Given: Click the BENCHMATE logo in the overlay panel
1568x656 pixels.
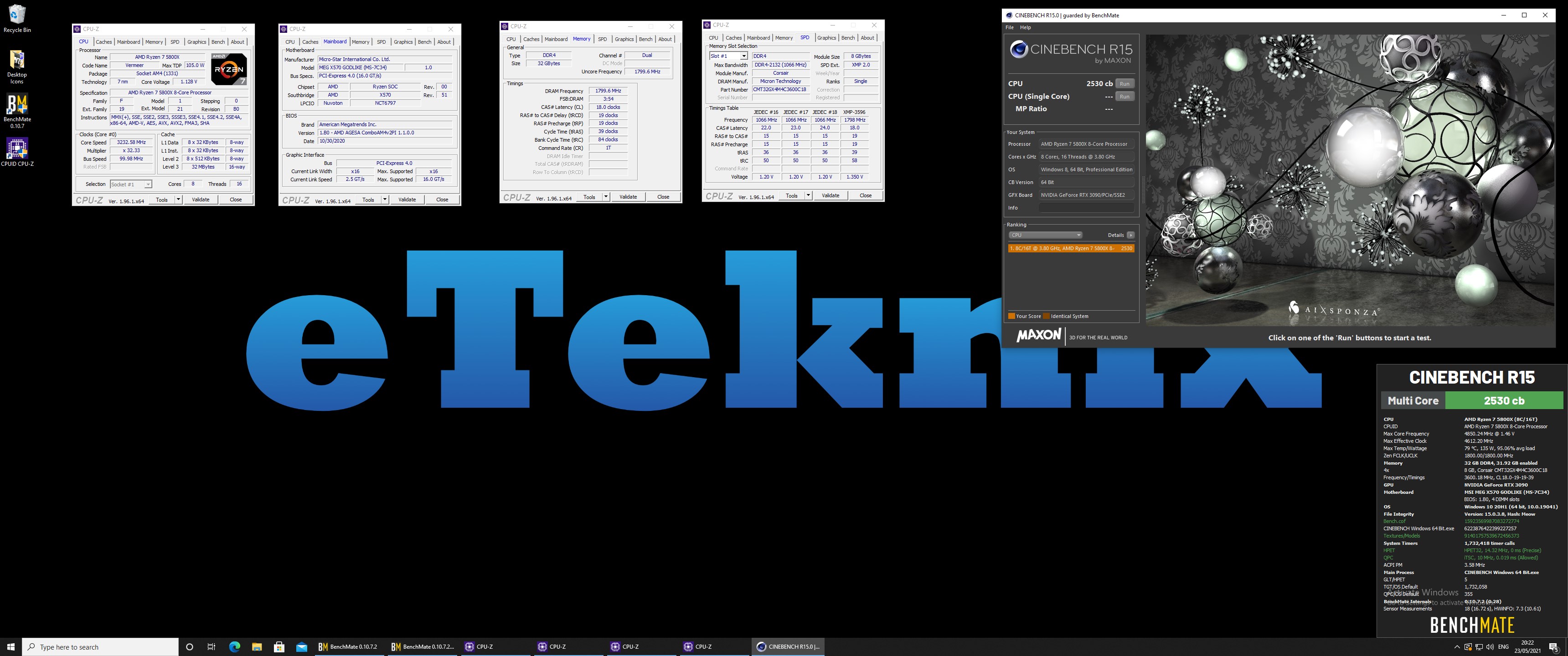Looking at the screenshot, I should click(x=1472, y=625).
